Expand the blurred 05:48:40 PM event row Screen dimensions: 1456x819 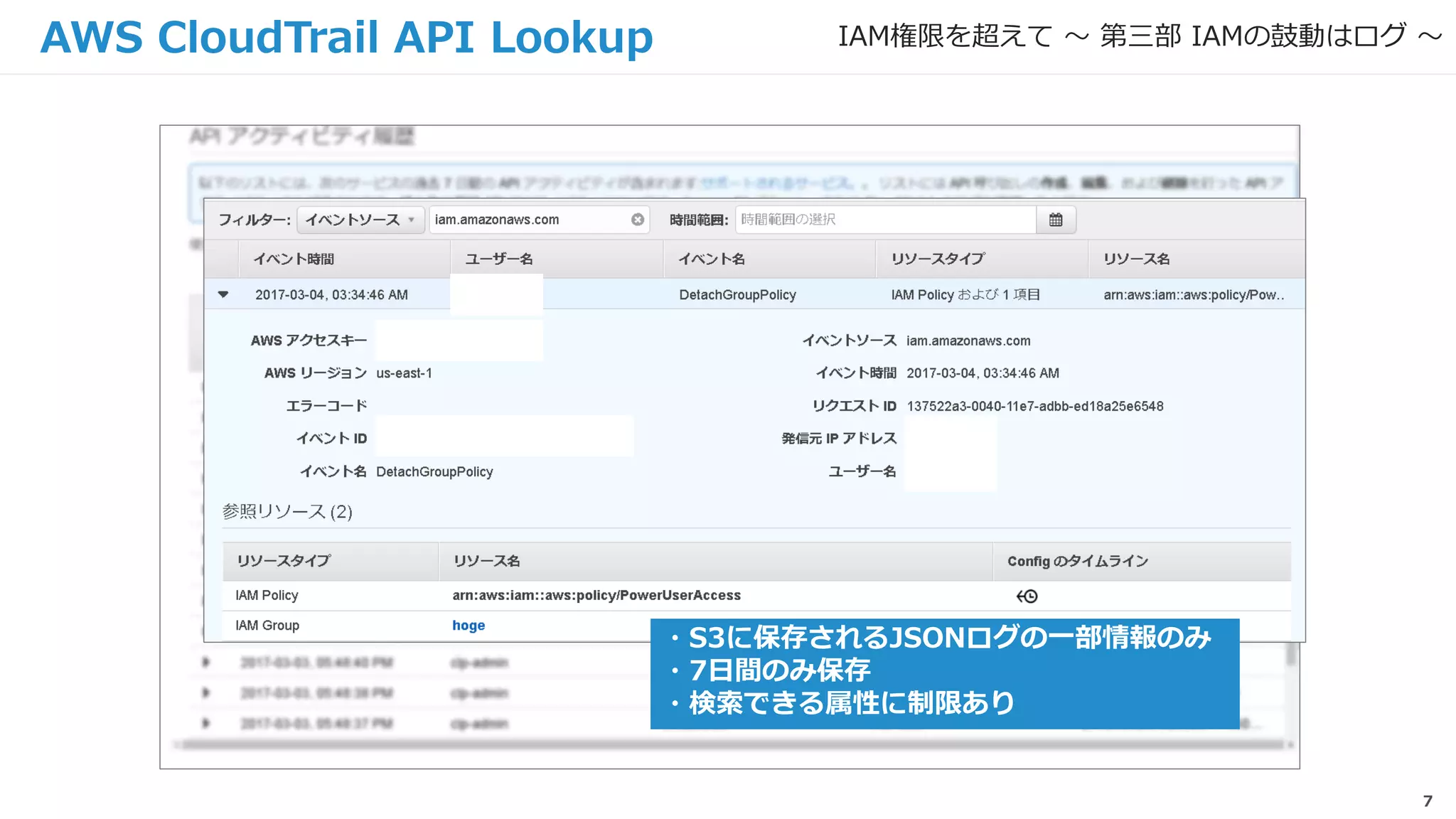click(x=206, y=662)
